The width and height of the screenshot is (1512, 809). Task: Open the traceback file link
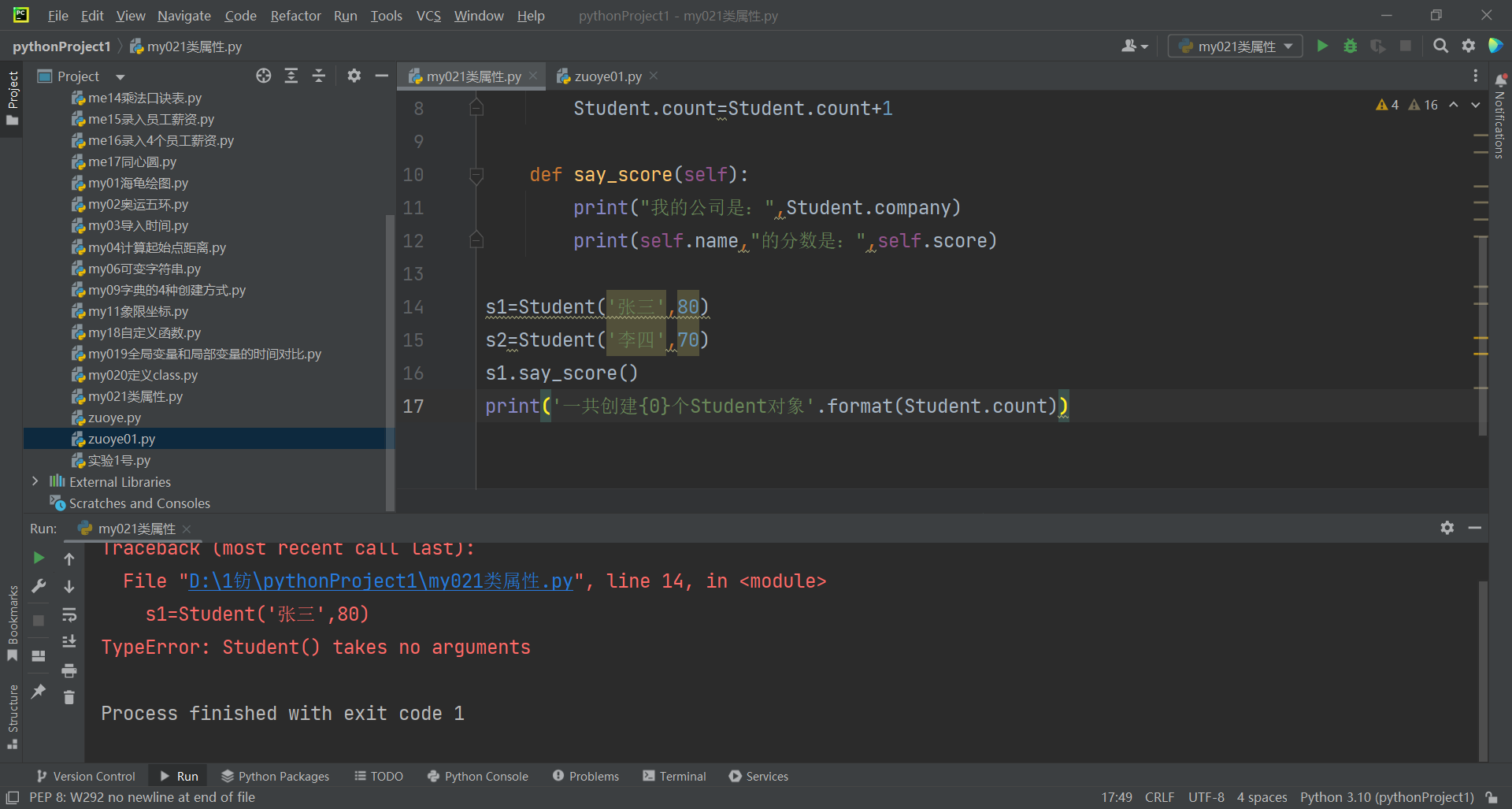coord(381,581)
